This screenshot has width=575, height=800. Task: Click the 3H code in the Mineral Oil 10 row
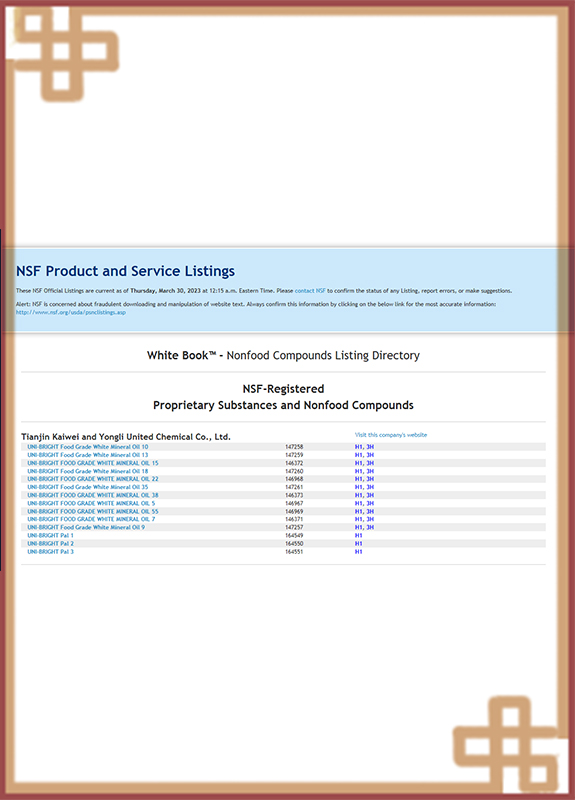(370, 447)
